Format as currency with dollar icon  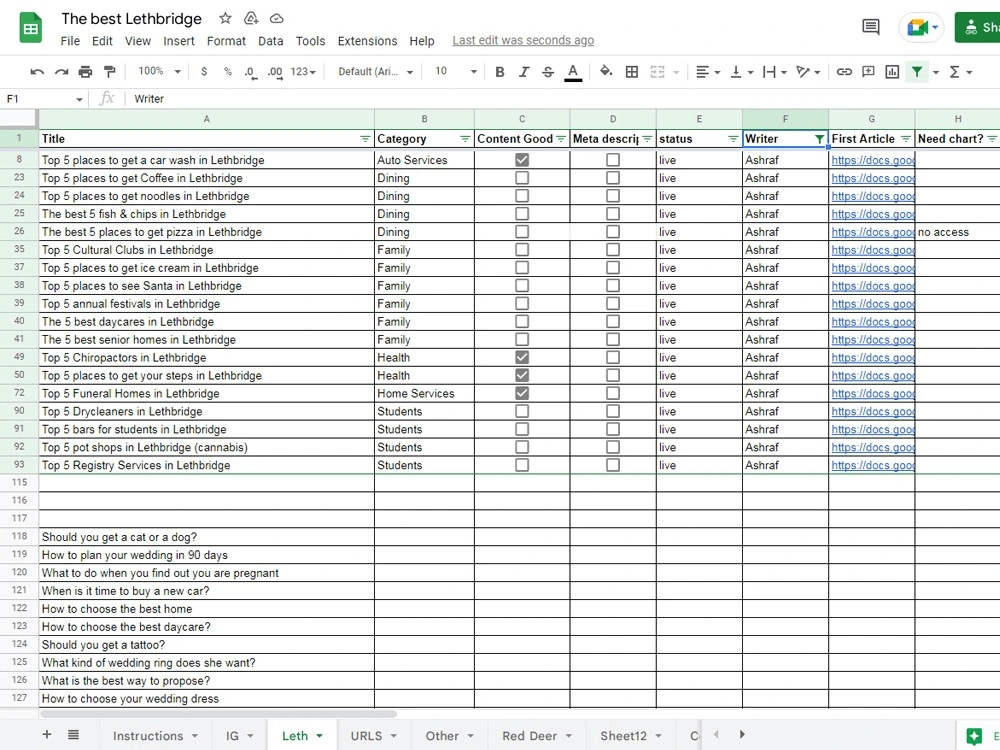point(203,72)
